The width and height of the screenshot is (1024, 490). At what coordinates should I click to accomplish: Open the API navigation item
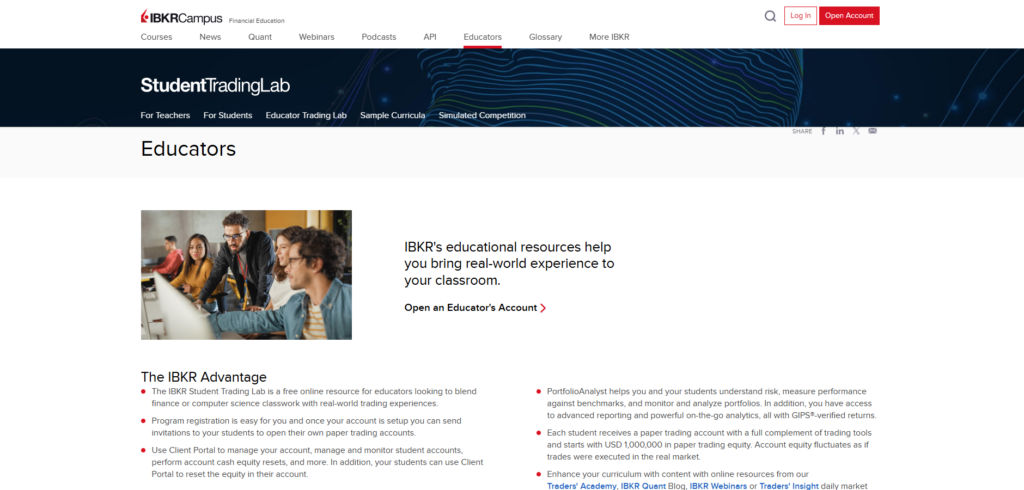click(x=430, y=37)
